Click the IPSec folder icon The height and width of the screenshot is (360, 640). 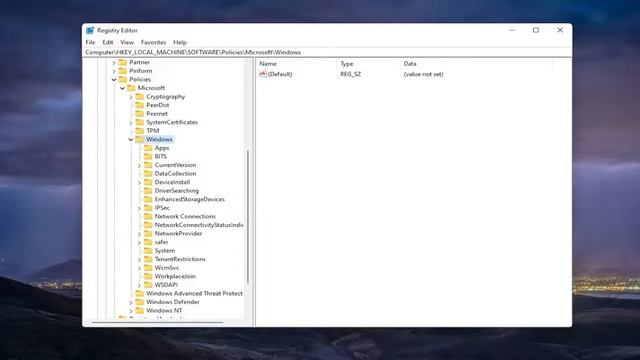click(x=148, y=208)
